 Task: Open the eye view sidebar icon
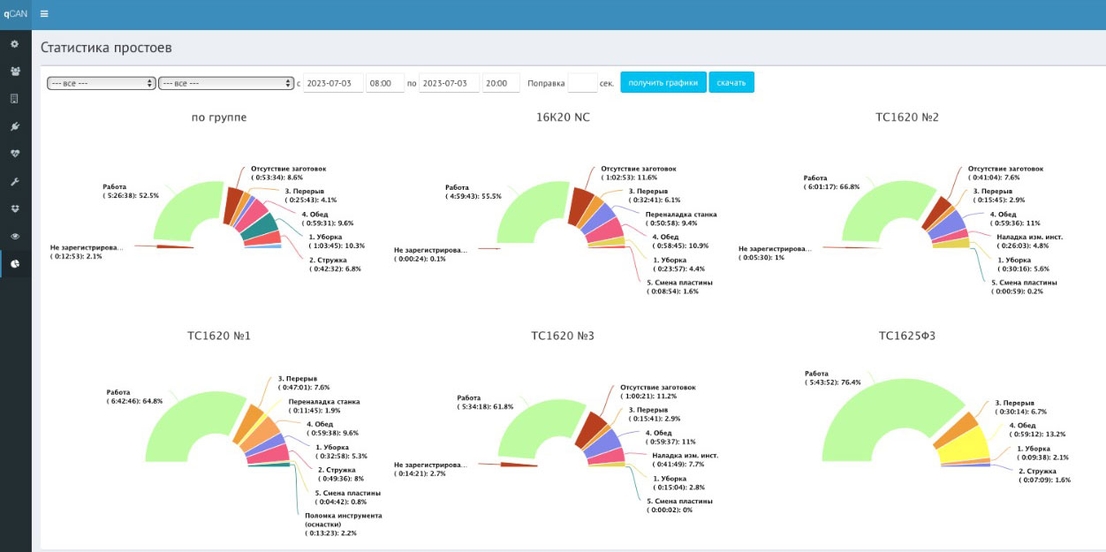click(x=16, y=236)
